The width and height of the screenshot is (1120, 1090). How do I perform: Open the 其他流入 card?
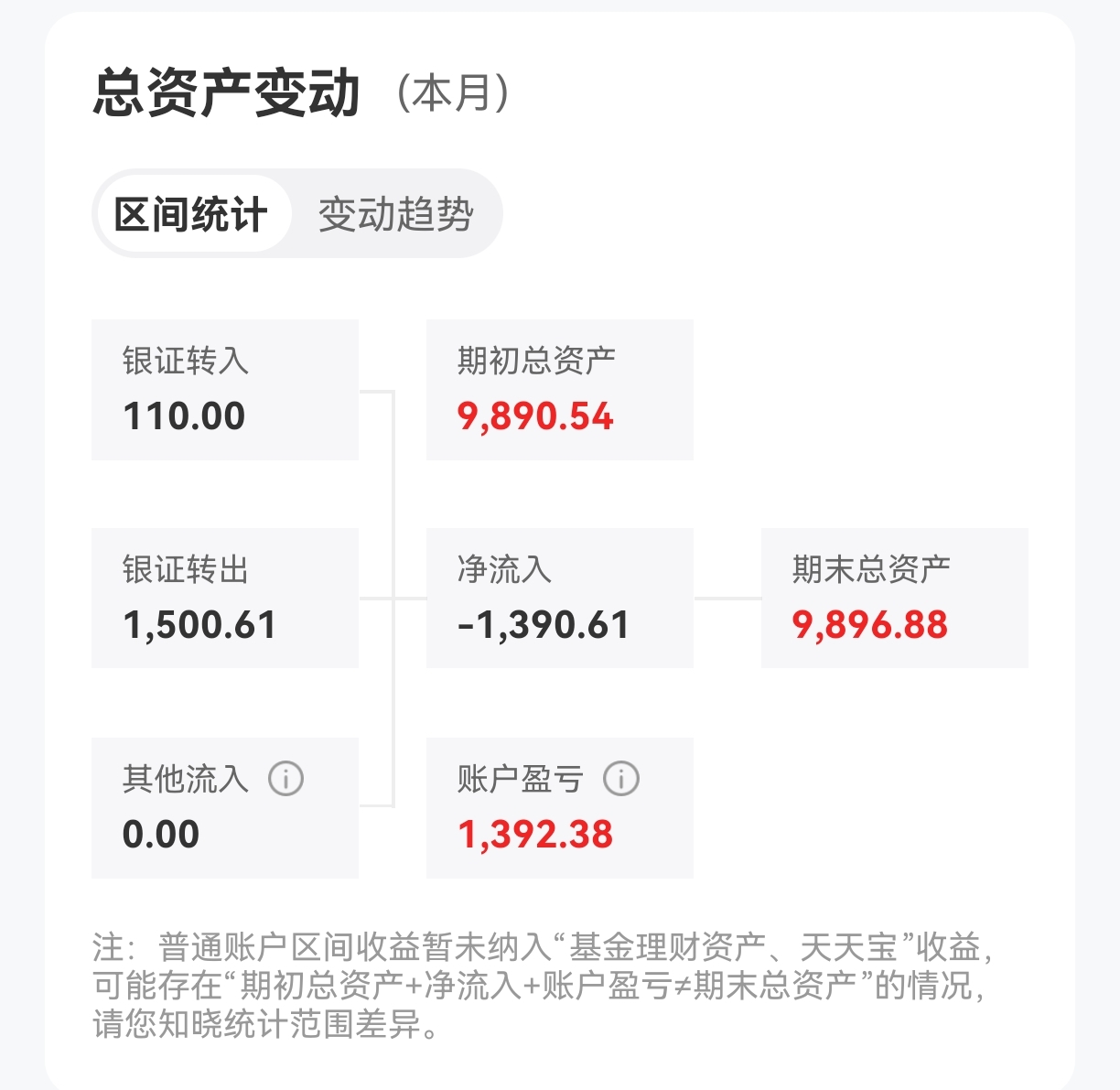click(225, 808)
